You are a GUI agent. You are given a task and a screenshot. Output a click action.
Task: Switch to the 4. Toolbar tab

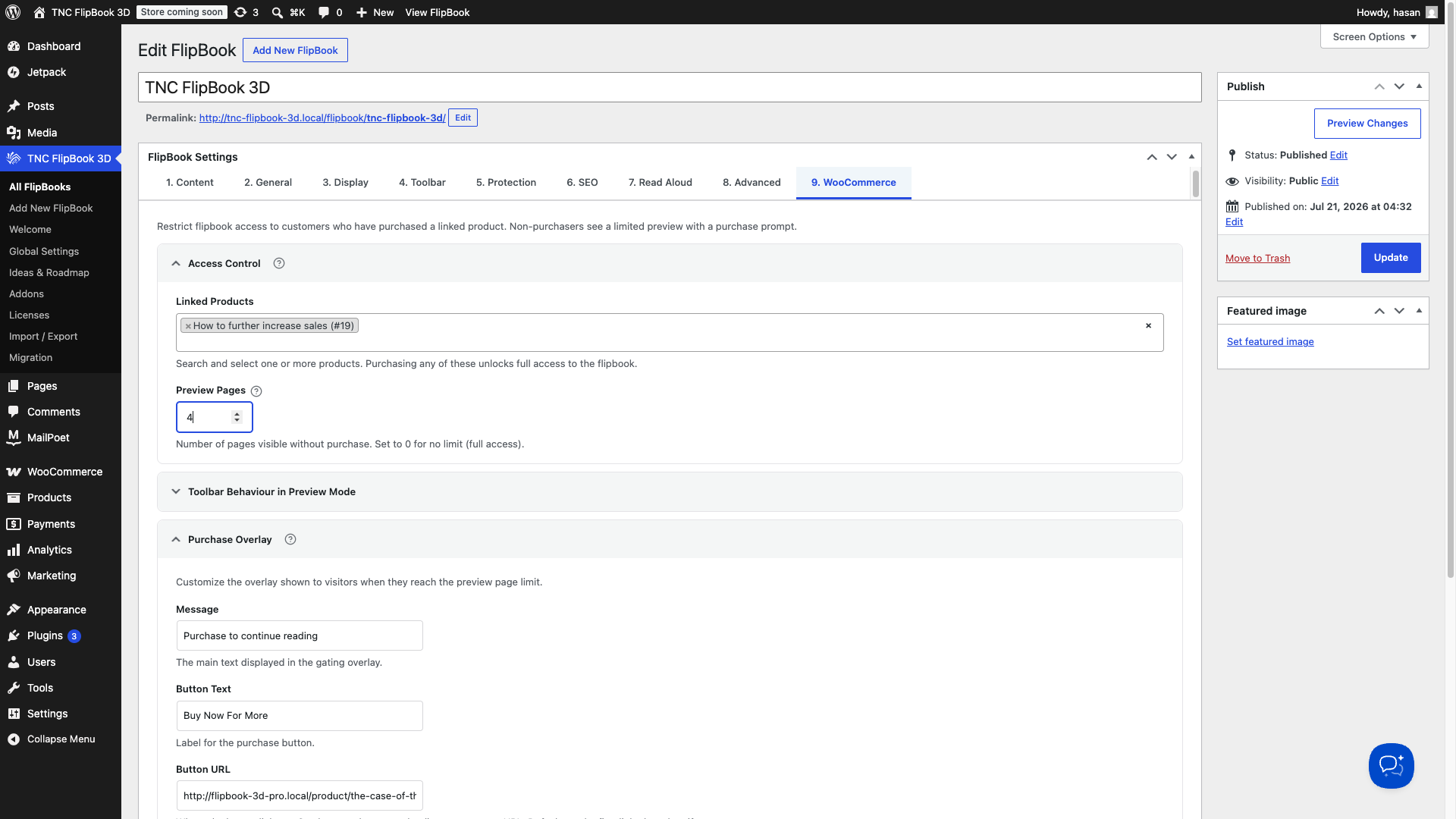point(422,183)
